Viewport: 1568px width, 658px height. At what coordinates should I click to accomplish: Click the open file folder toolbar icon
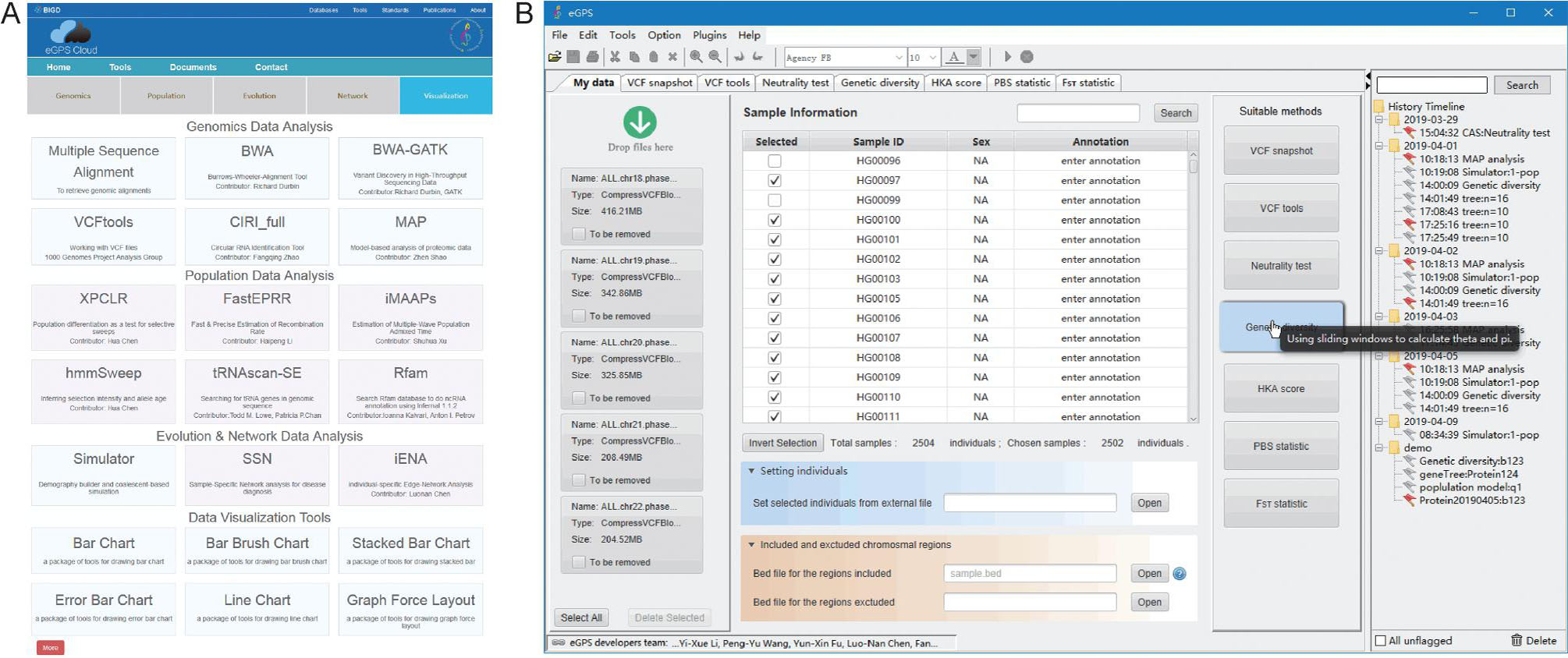point(555,57)
